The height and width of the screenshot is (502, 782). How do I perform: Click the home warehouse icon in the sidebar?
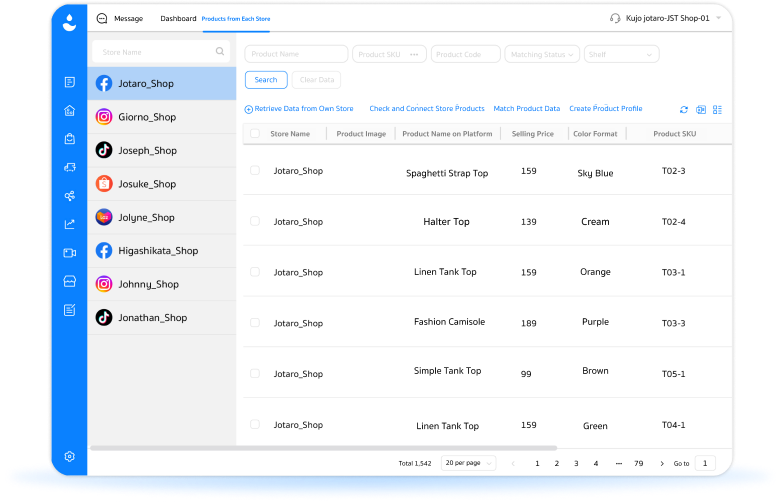(70, 111)
